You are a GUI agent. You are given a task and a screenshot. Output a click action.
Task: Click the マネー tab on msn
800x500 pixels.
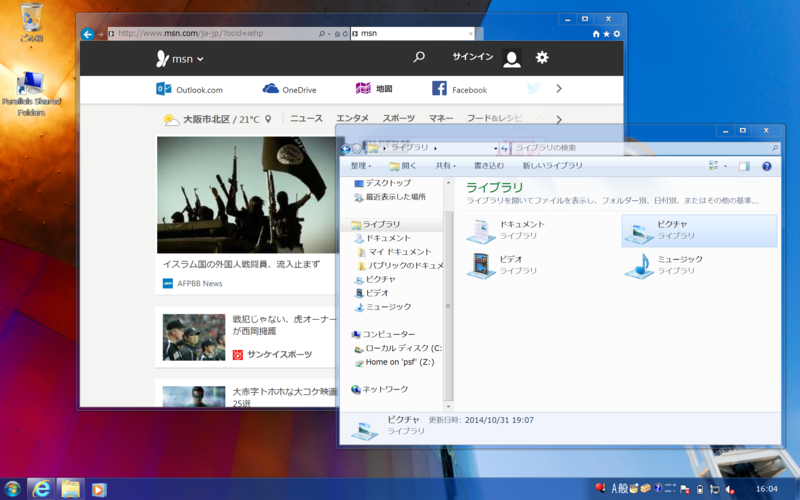(x=441, y=118)
